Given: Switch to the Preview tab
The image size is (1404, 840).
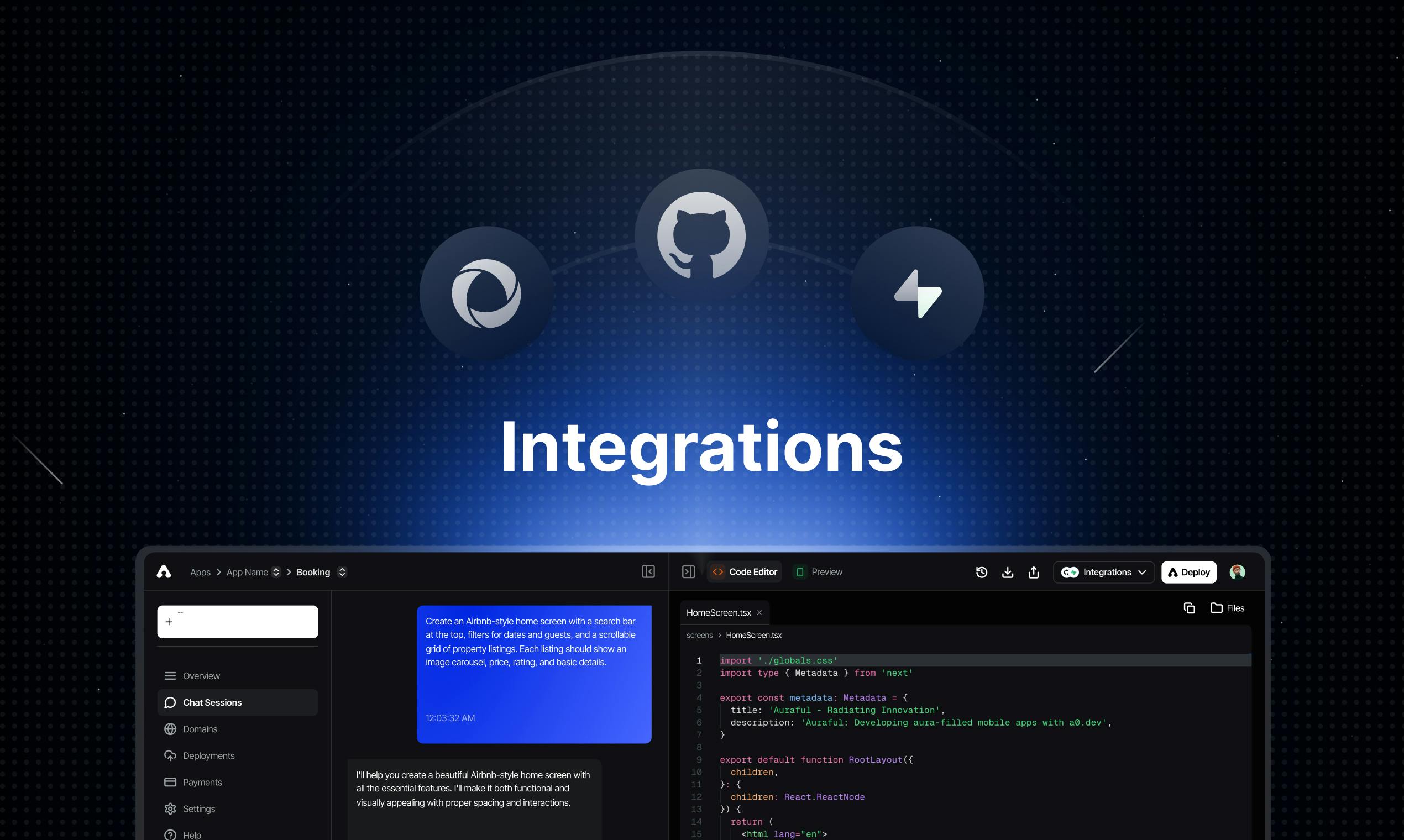Looking at the screenshot, I should tap(819, 572).
